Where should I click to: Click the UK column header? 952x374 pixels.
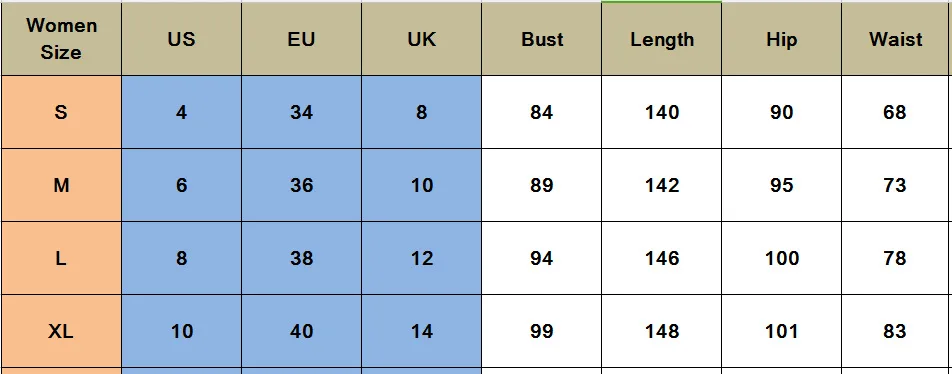[x=421, y=39]
